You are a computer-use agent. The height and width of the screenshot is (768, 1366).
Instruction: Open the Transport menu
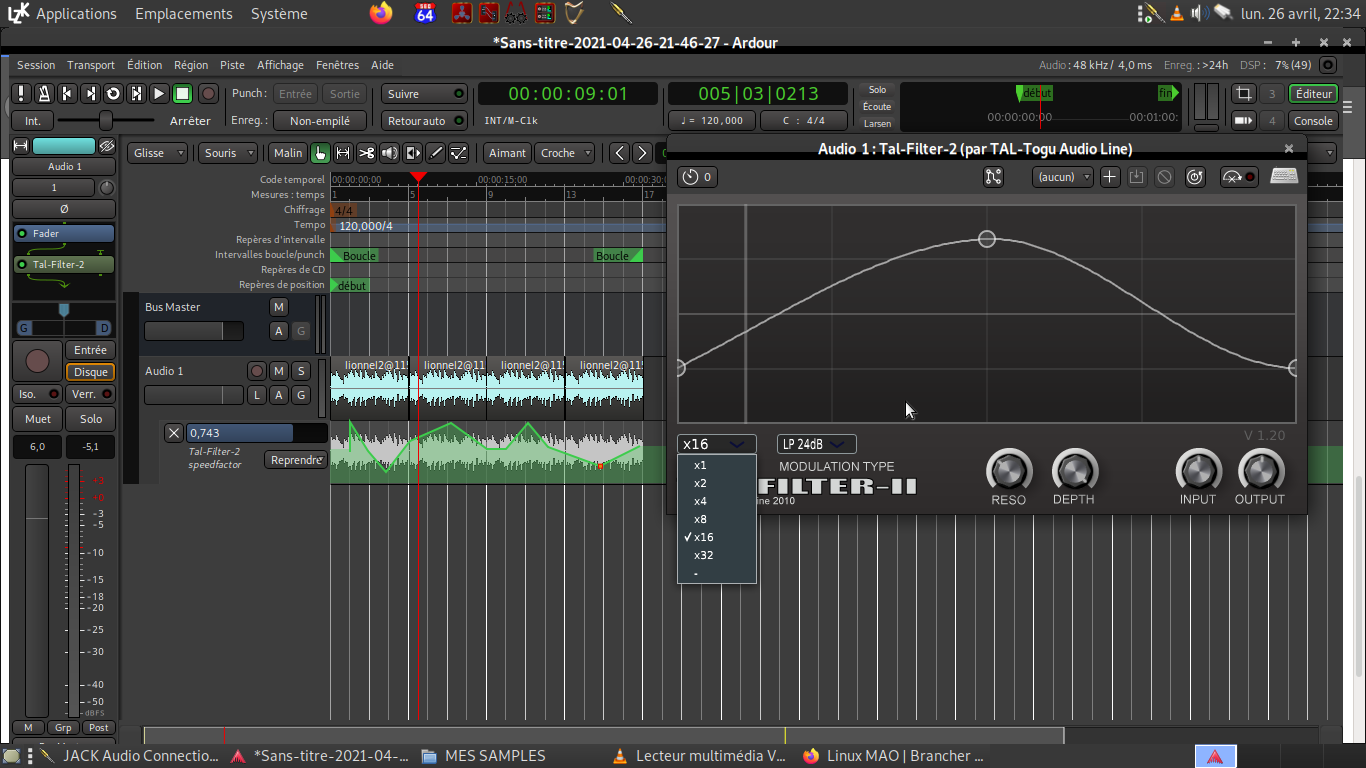[91, 65]
